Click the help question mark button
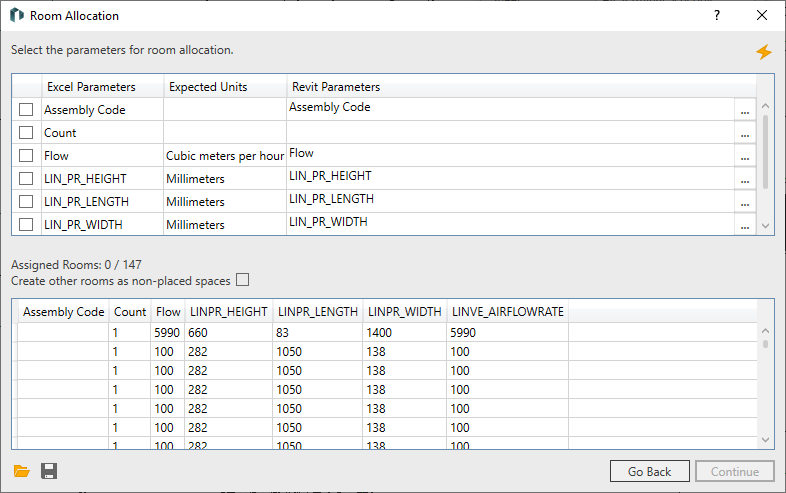 717,16
